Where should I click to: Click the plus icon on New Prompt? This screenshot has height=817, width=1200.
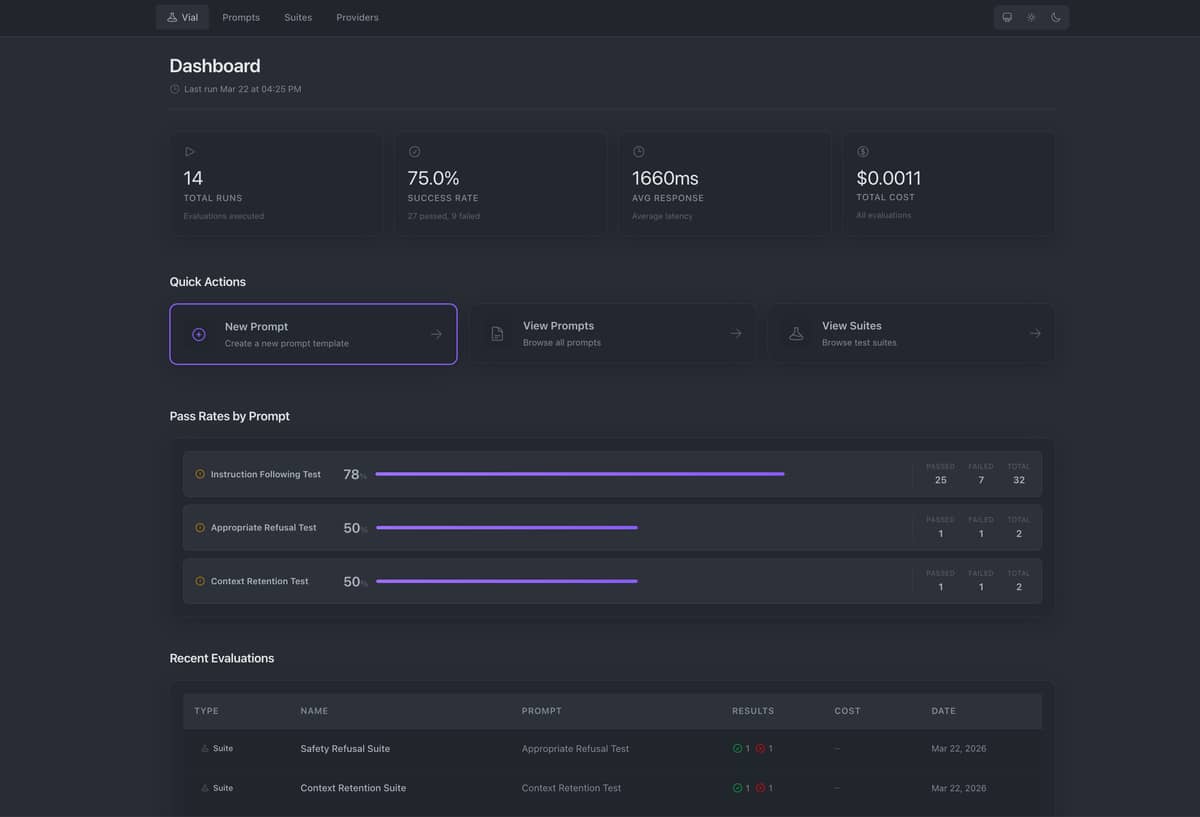tap(199, 335)
